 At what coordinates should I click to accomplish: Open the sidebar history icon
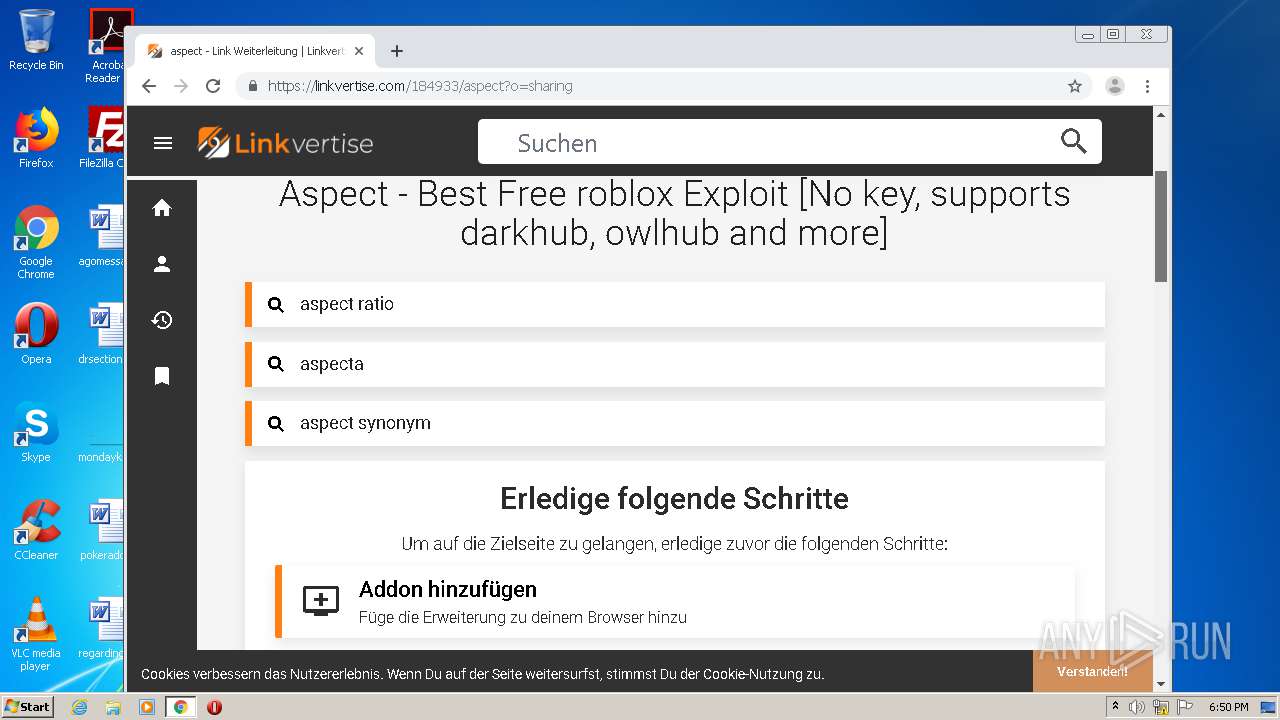pyautogui.click(x=162, y=320)
